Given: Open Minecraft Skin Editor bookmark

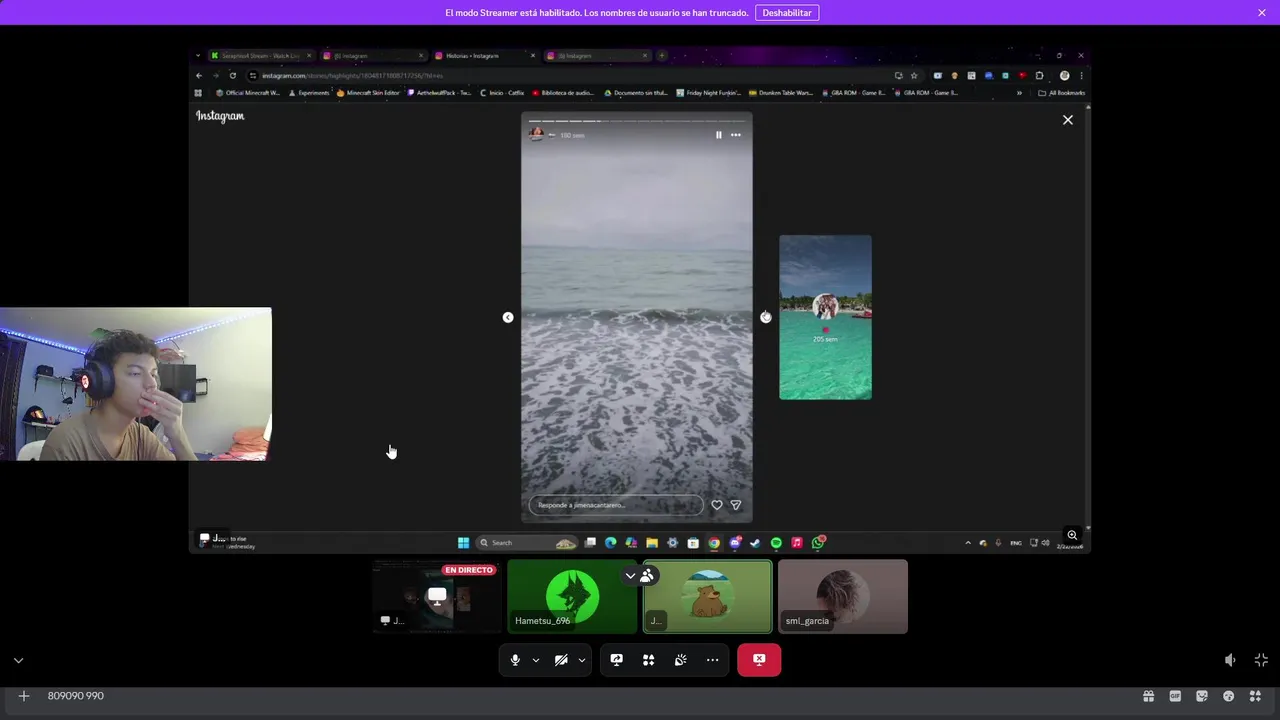Looking at the screenshot, I should click(x=368, y=93).
